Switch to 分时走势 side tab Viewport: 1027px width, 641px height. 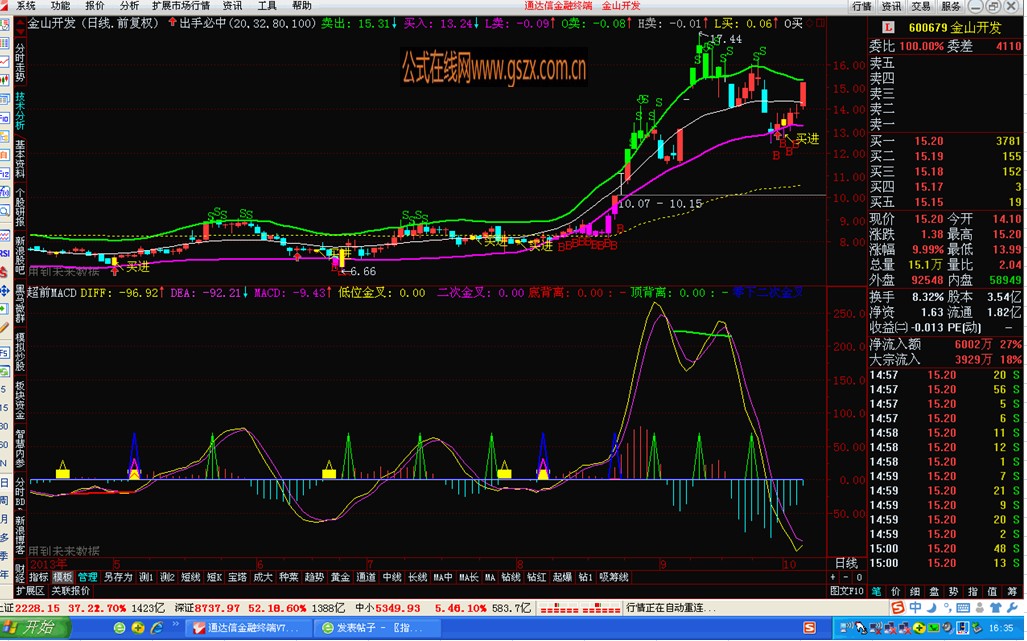point(20,63)
